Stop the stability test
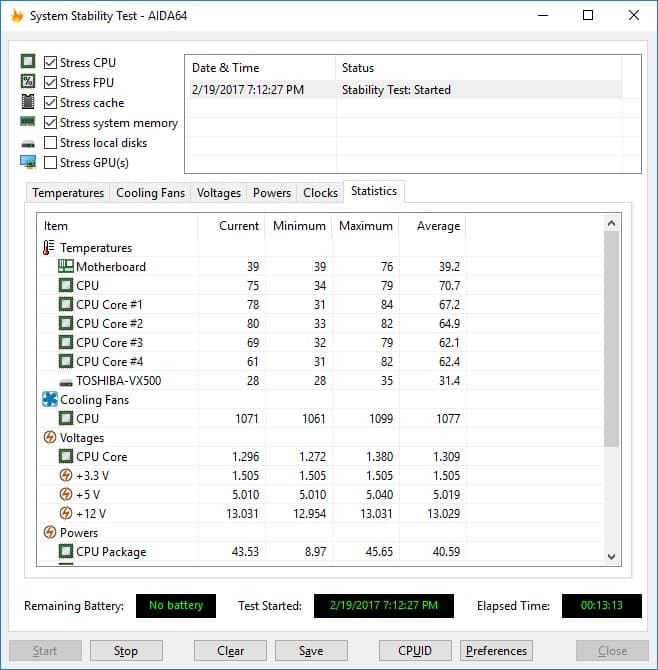The height and width of the screenshot is (670, 658). click(126, 651)
